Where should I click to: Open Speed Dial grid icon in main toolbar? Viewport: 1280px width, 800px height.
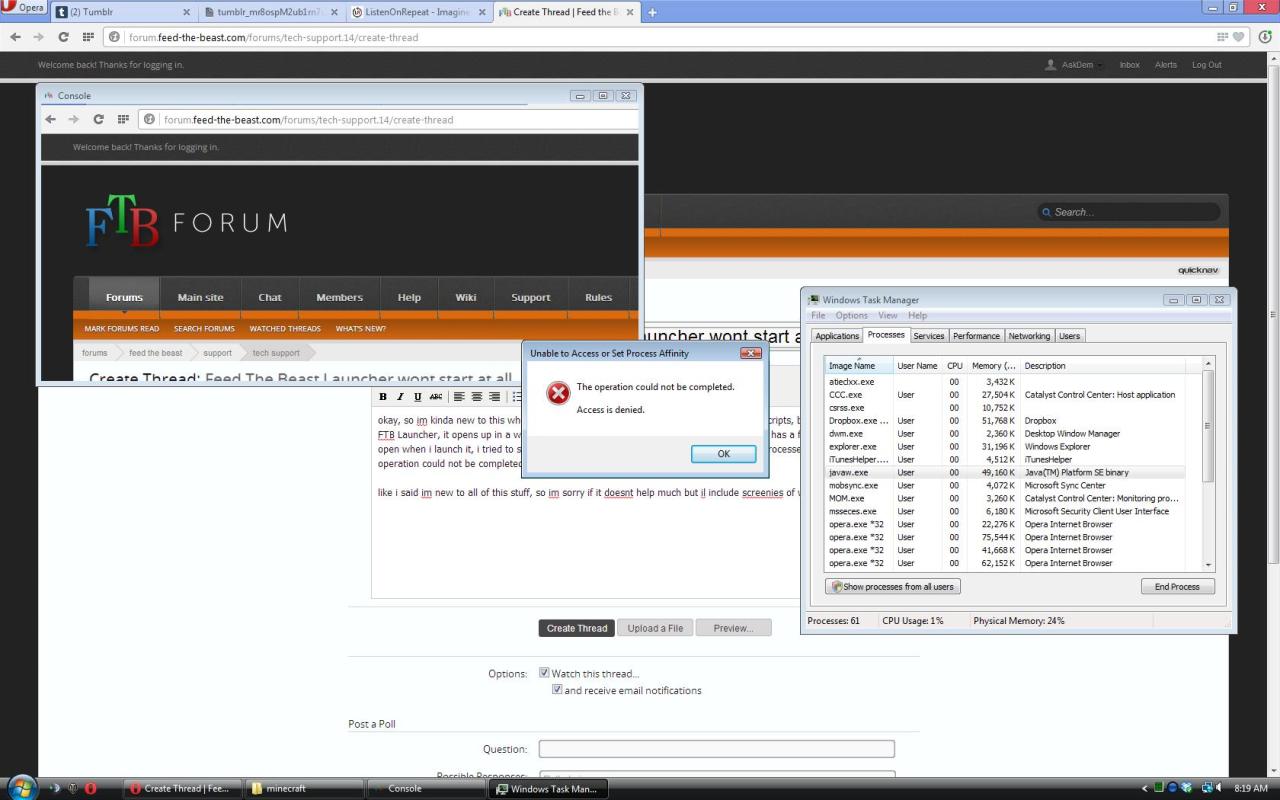coord(88,37)
